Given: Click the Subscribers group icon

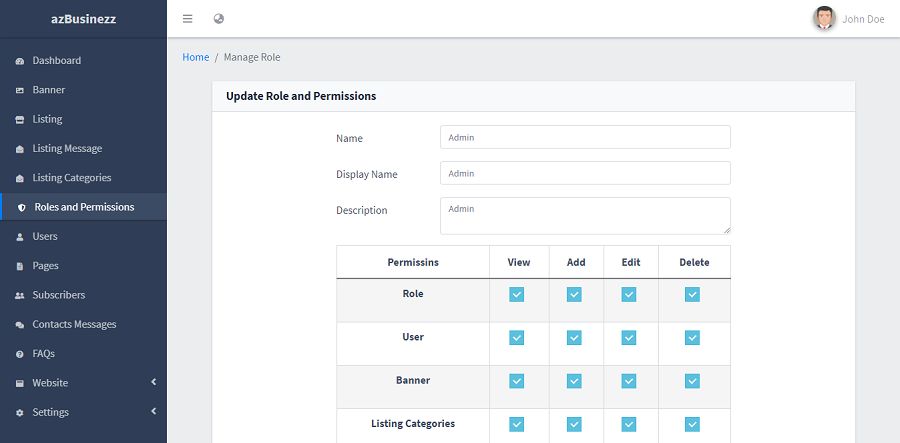Looking at the screenshot, I should click(x=20, y=296).
